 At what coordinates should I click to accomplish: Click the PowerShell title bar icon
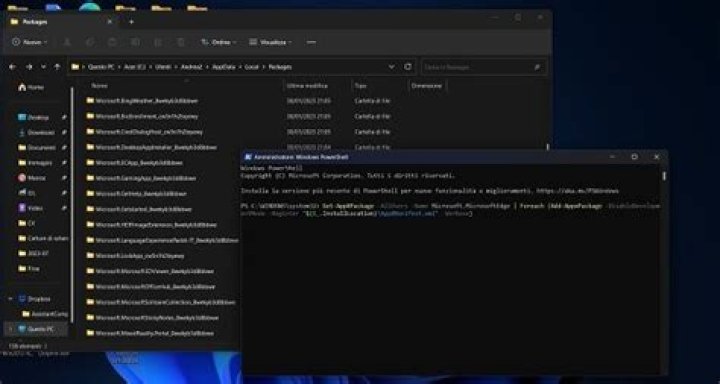pos(248,157)
